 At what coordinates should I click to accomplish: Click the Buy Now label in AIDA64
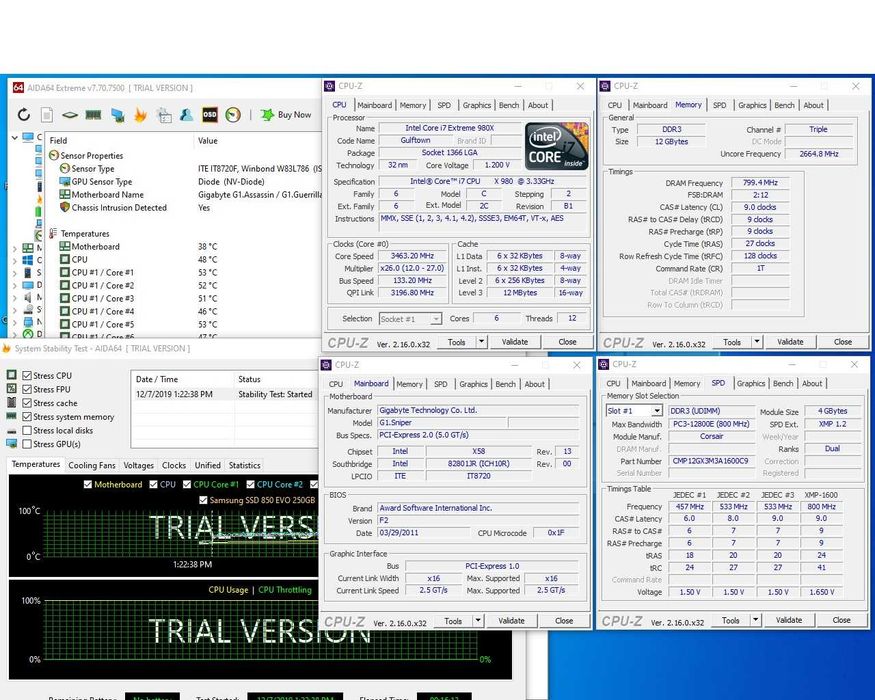click(294, 114)
